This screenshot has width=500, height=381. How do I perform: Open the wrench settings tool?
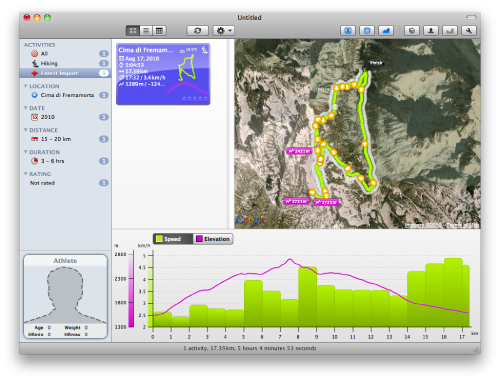click(x=469, y=31)
